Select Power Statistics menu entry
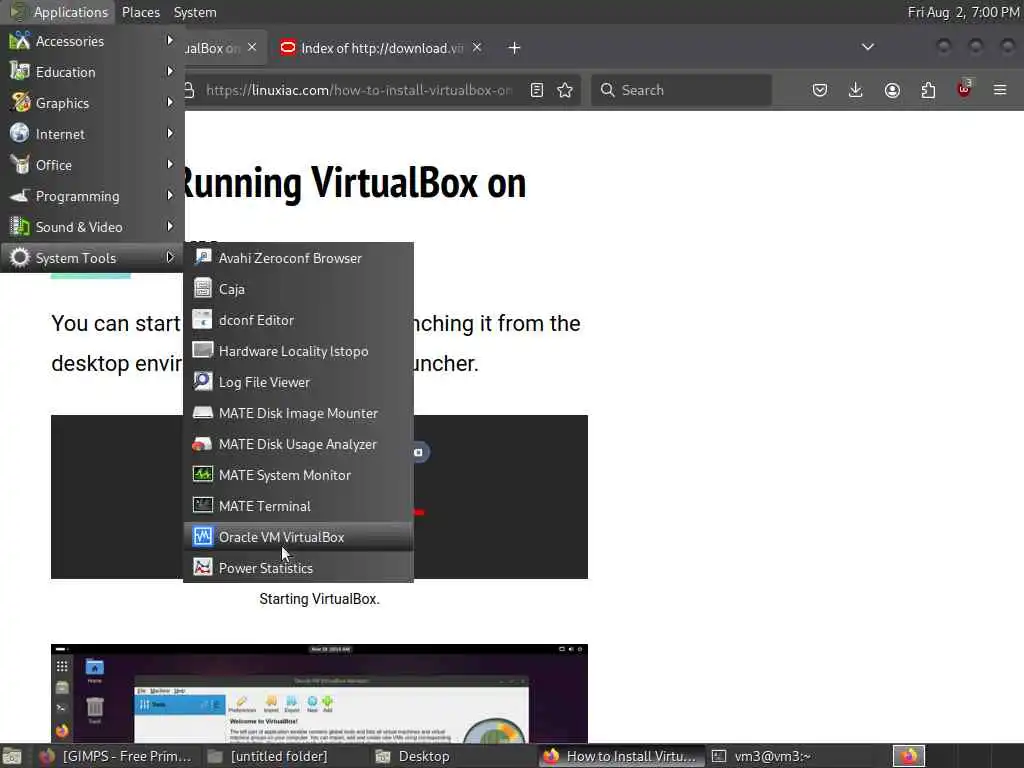This screenshot has width=1024, height=768. pos(298,568)
